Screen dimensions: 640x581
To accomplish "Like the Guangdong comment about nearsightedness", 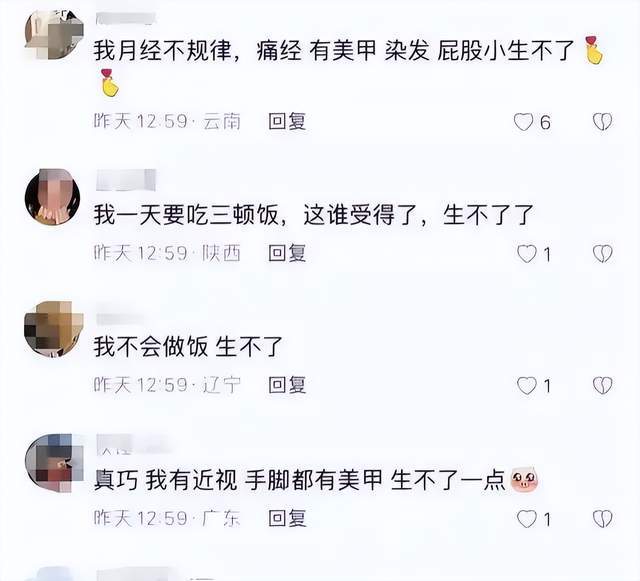I will [x=527, y=519].
